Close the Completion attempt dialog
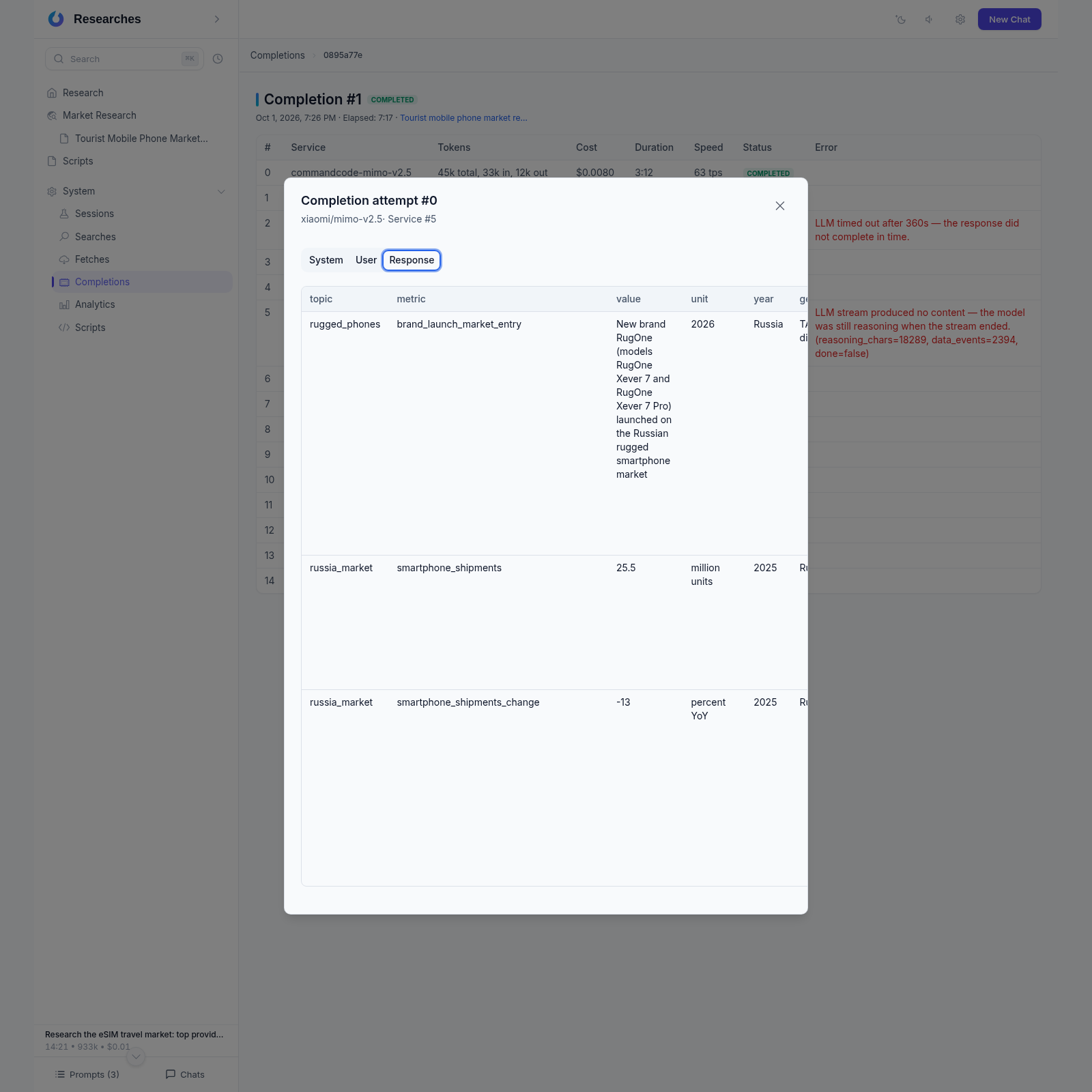Image resolution: width=1092 pixels, height=1092 pixels. (x=780, y=206)
